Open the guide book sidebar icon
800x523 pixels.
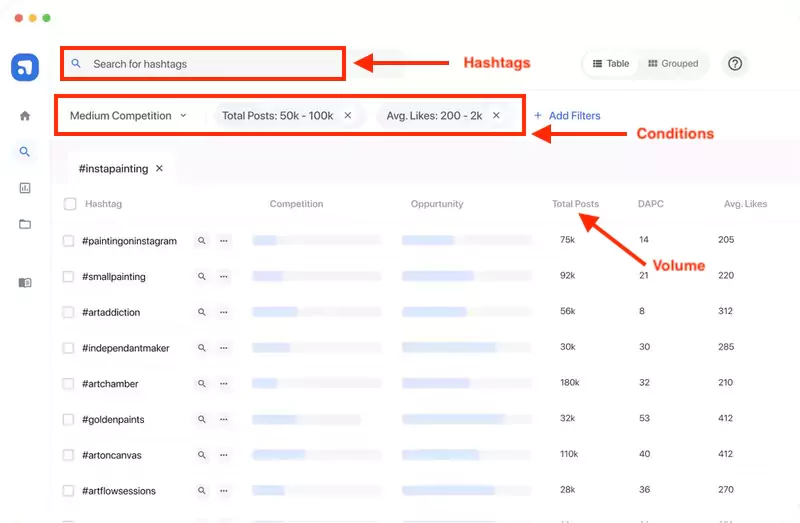[x=24, y=282]
